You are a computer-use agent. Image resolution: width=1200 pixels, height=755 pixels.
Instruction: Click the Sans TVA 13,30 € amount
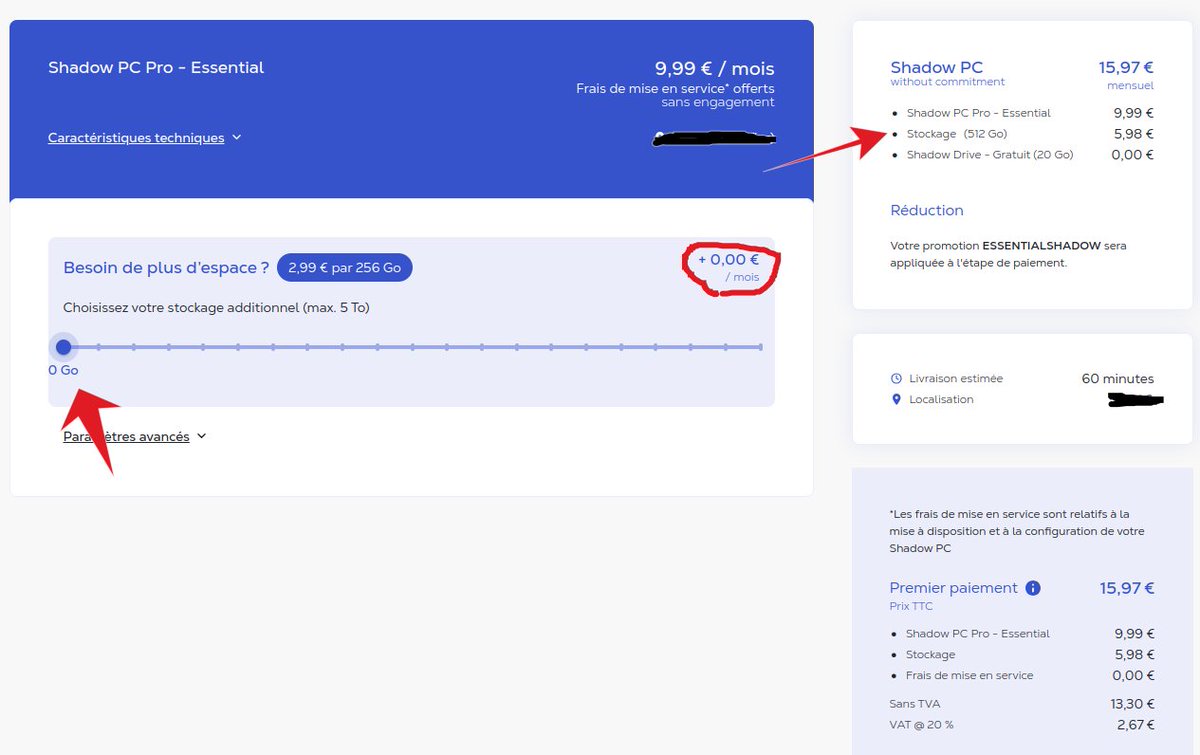click(x=1134, y=704)
